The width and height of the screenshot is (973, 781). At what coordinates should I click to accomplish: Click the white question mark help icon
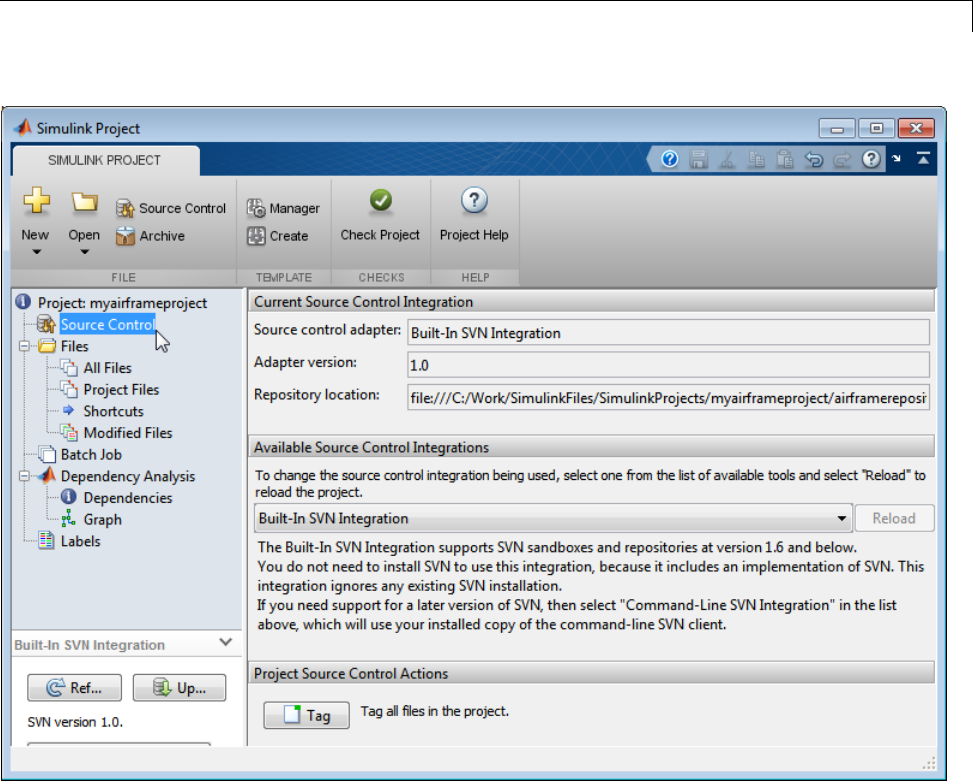tap(871, 159)
